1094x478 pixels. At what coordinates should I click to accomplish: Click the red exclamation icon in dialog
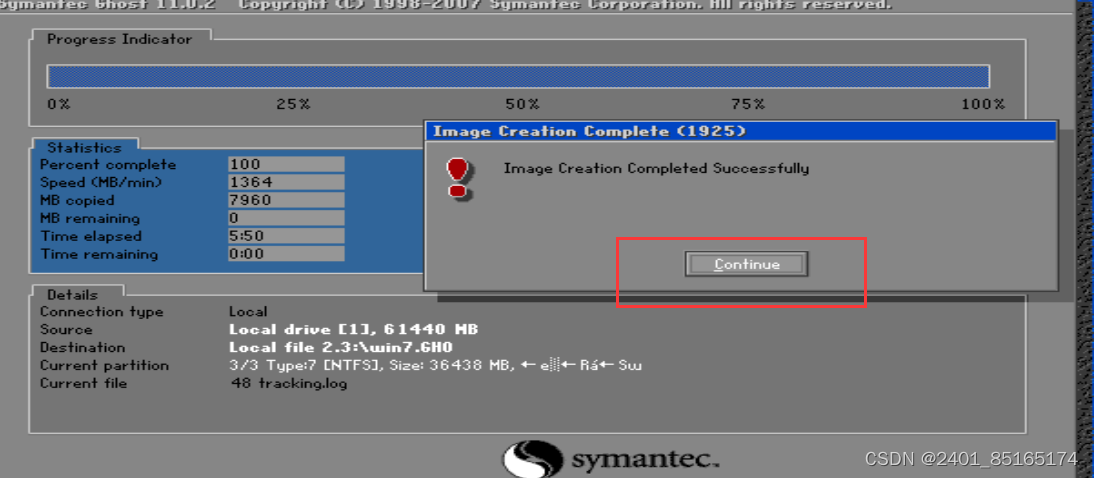click(458, 177)
